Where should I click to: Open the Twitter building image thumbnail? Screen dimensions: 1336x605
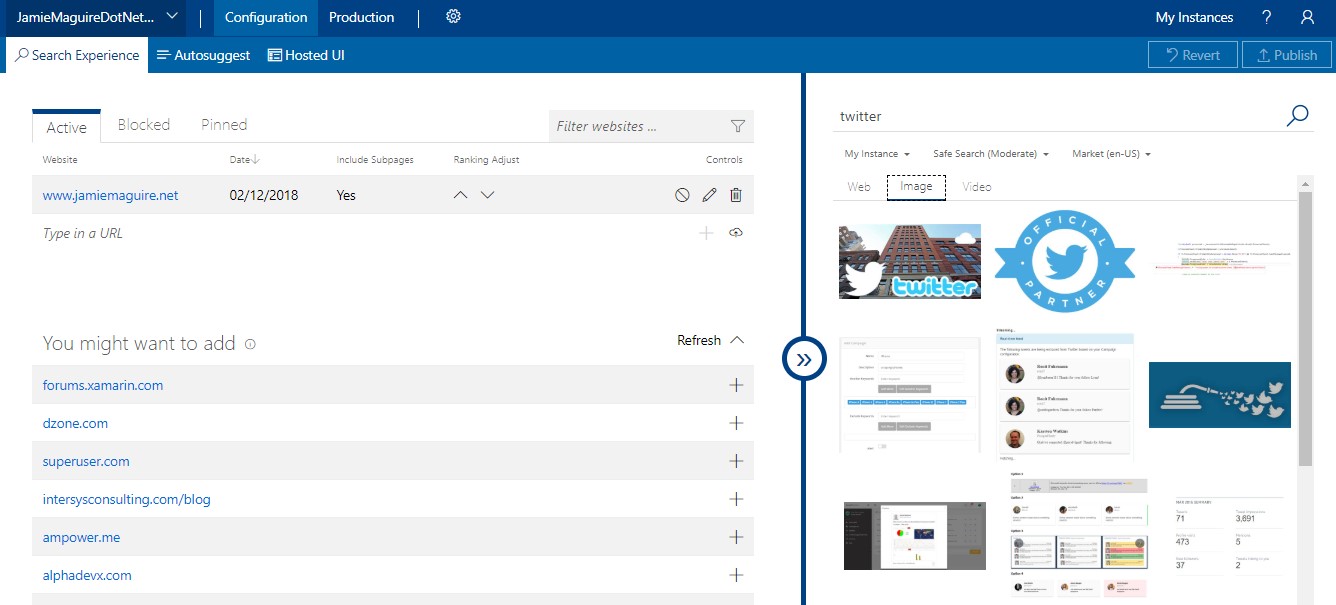point(910,261)
